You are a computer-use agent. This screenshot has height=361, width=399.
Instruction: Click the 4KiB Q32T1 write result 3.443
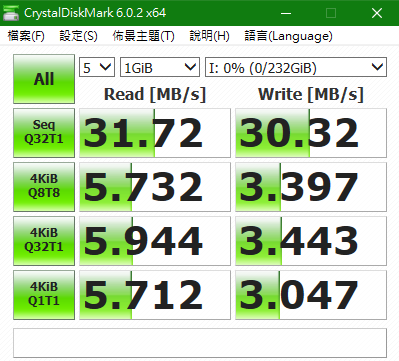[x=311, y=241]
